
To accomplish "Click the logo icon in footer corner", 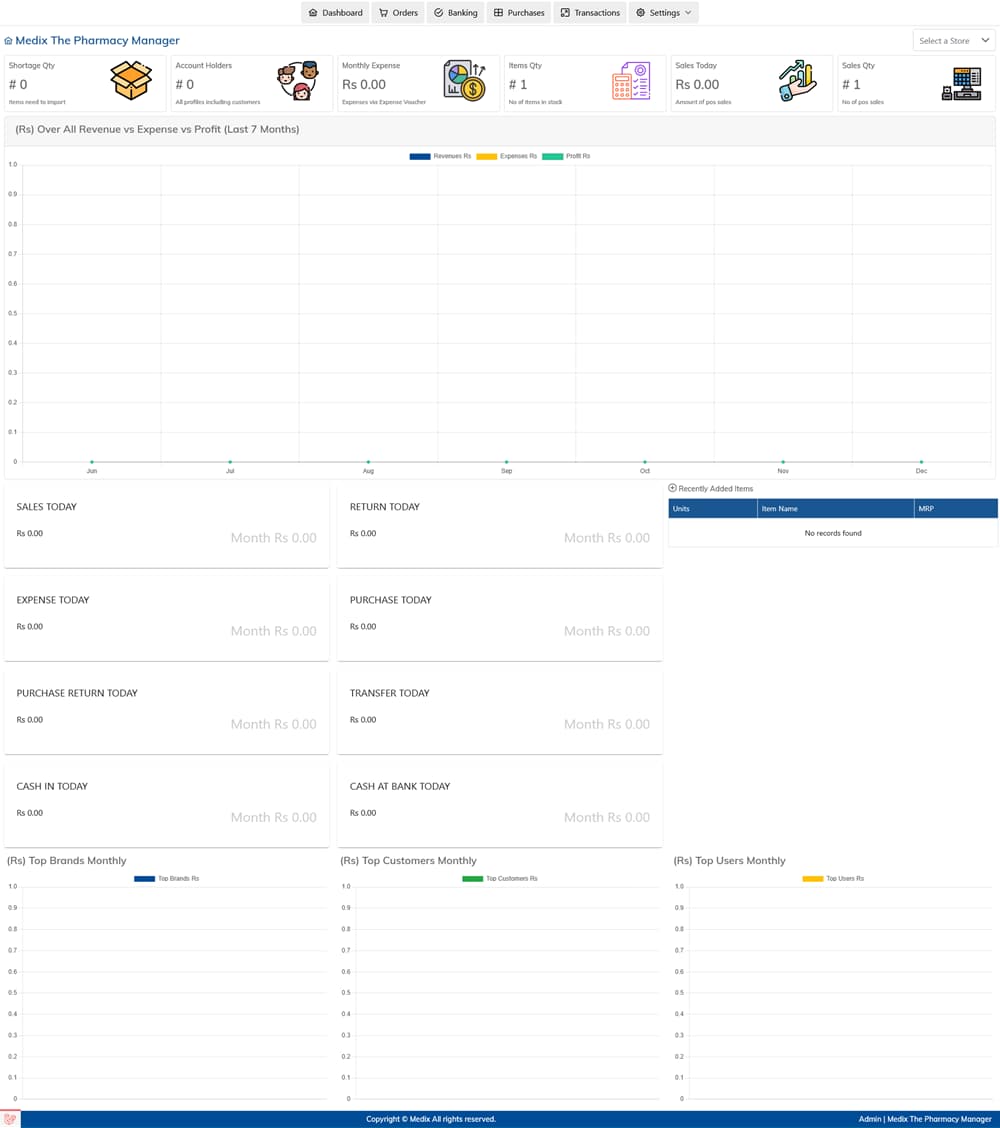I will tap(10, 1119).
